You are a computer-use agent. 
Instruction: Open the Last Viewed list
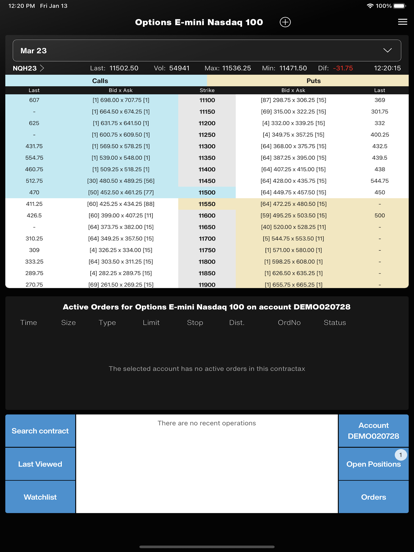[x=40, y=464]
